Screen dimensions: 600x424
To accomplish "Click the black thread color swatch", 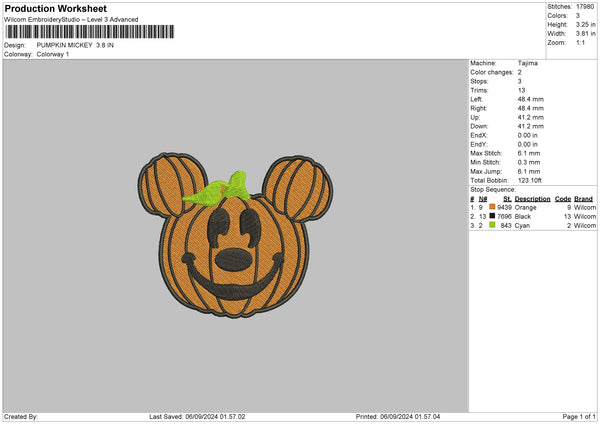I will 492,216.
